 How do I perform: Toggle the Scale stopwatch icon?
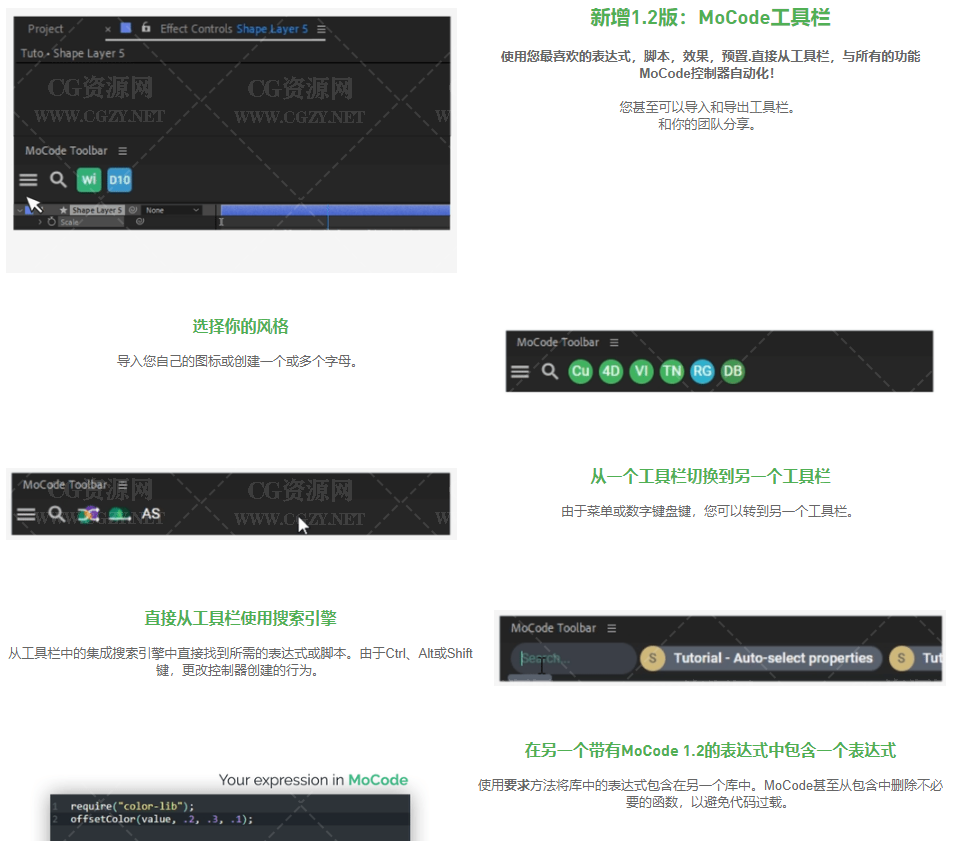52,221
